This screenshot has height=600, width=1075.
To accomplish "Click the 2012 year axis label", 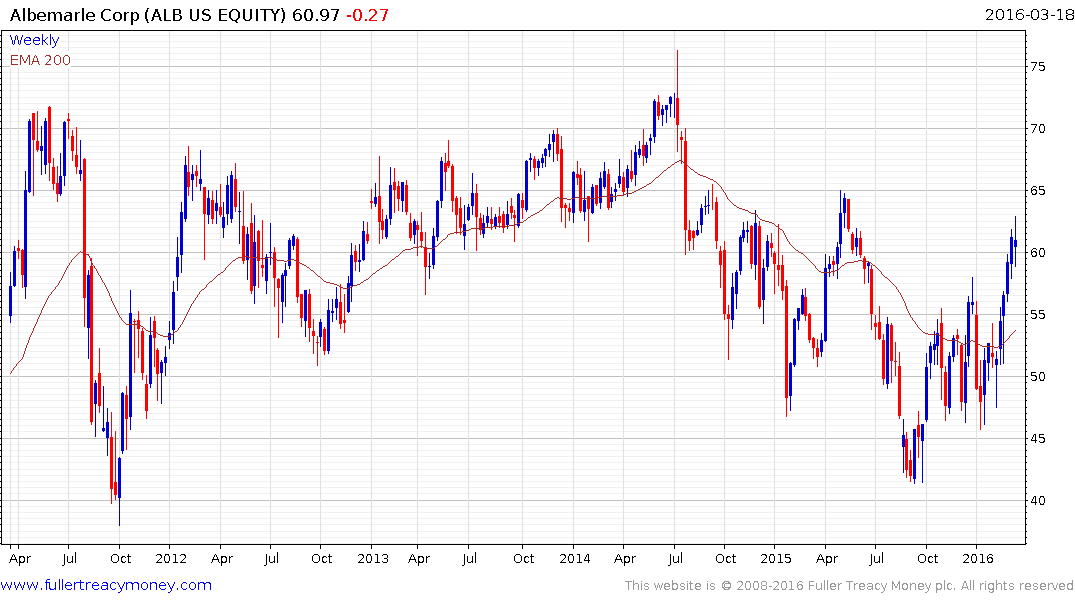I will pyautogui.click(x=171, y=558).
